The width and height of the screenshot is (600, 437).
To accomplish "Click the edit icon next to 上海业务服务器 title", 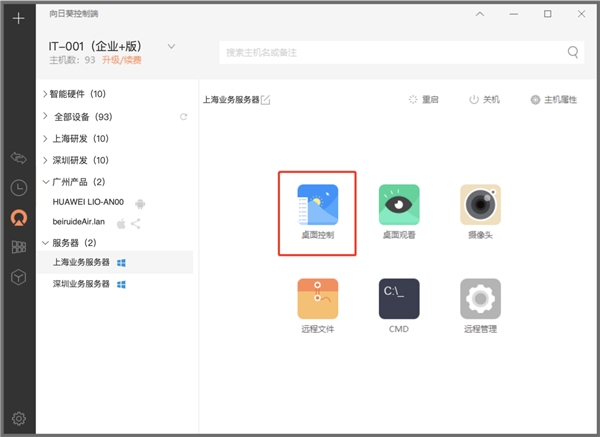I will point(265,100).
